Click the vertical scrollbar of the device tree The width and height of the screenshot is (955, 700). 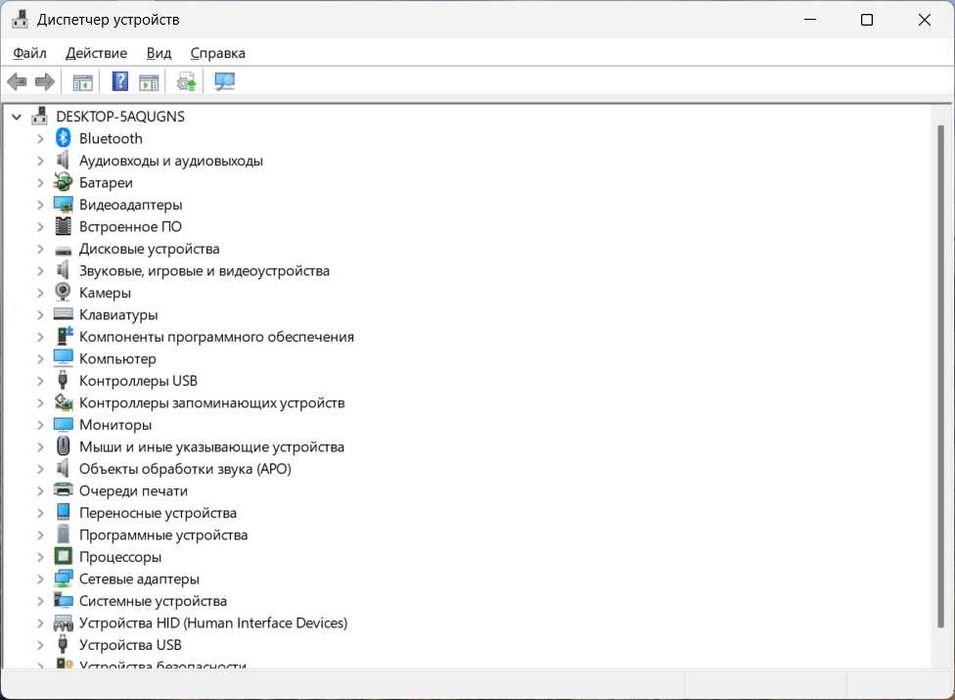tap(941, 376)
